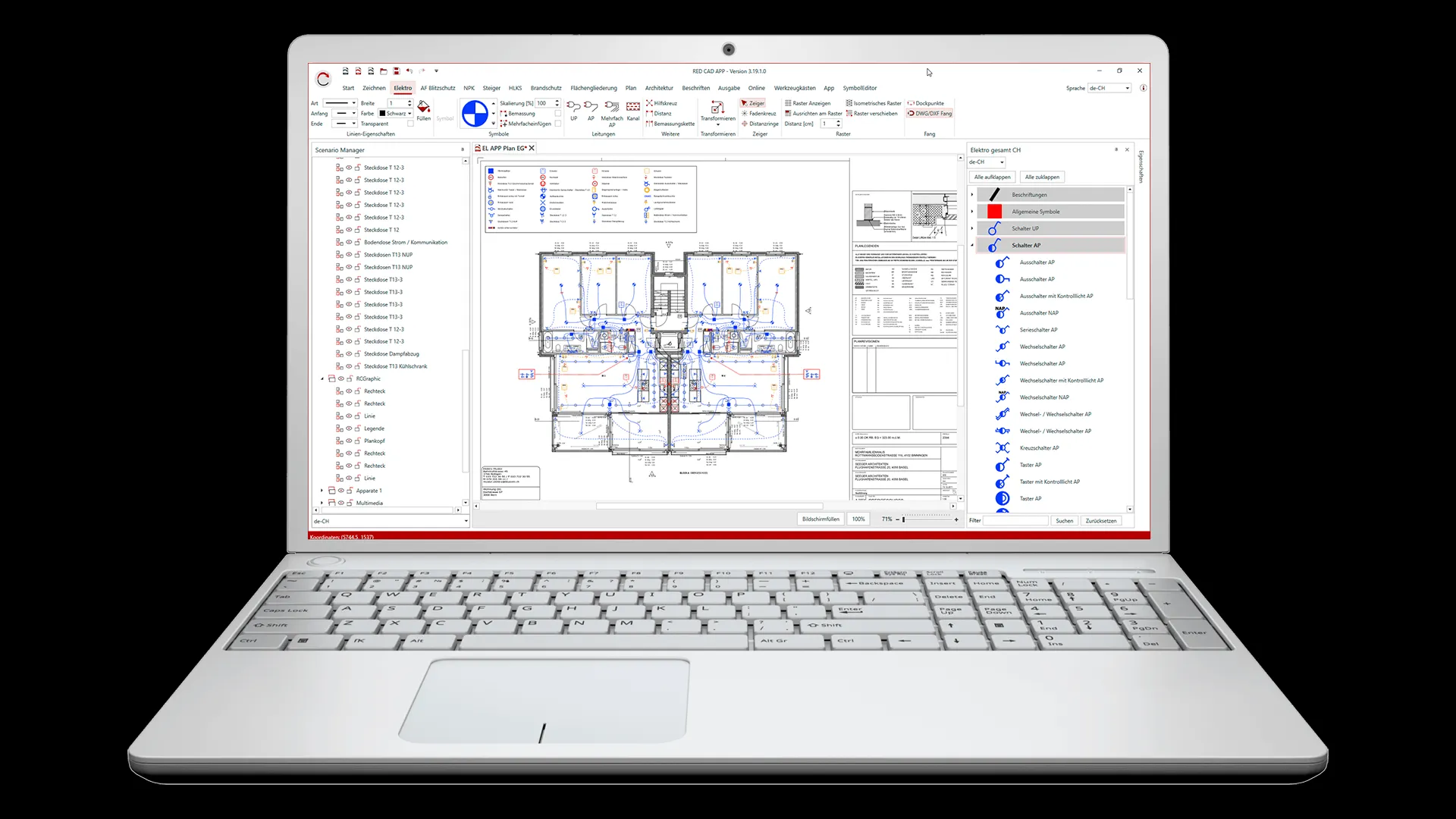This screenshot has height=819, width=1456.
Task: Toggle visibility of Steckdose Dampfabzug
Action: pyautogui.click(x=348, y=353)
